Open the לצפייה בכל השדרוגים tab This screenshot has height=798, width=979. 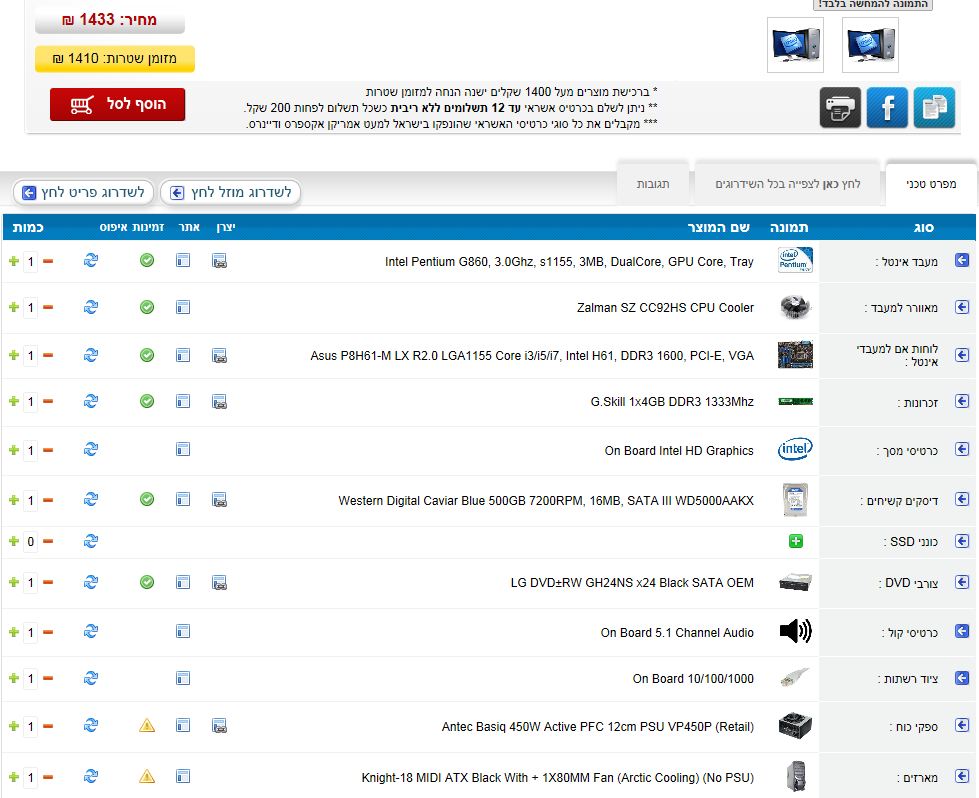[x=788, y=185]
